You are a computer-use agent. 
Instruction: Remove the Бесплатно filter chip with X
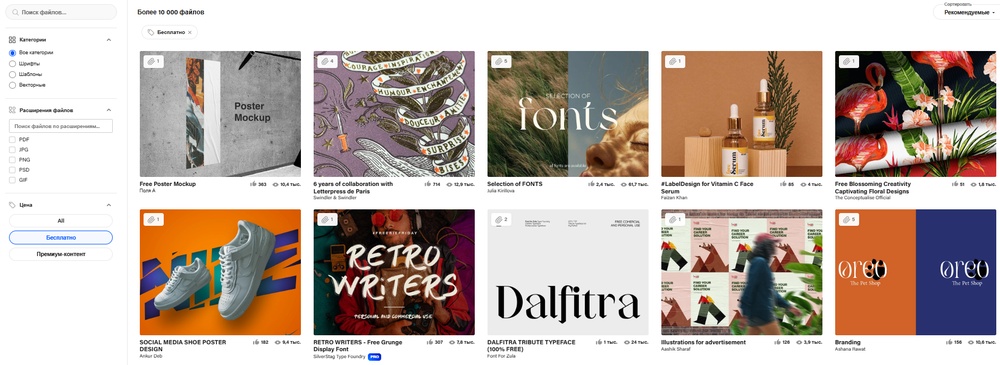(x=190, y=32)
